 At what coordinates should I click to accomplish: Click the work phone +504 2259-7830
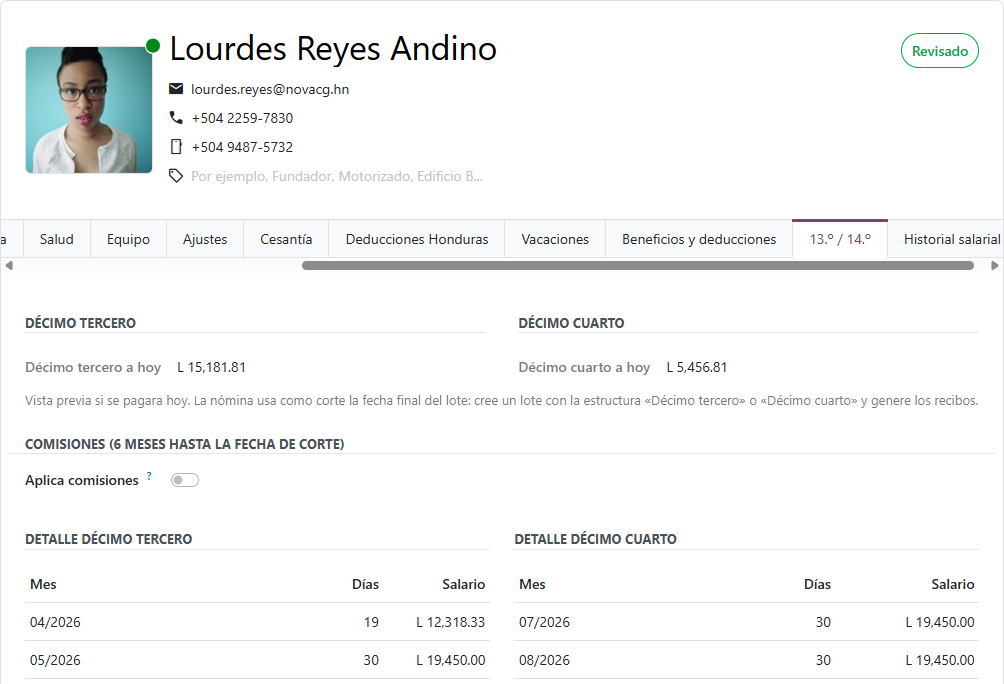242,118
